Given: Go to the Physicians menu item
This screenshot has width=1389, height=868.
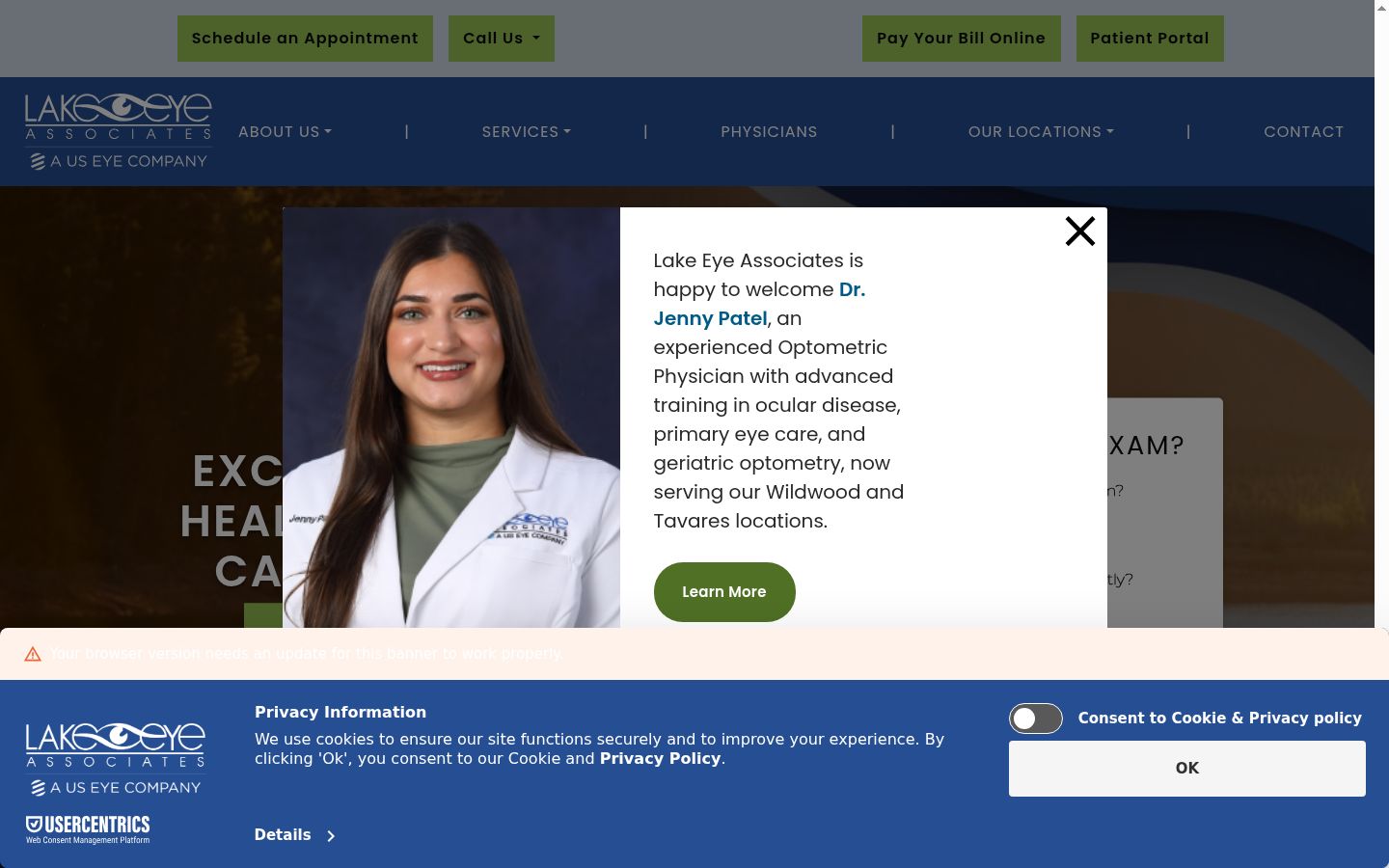Looking at the screenshot, I should coord(769,132).
